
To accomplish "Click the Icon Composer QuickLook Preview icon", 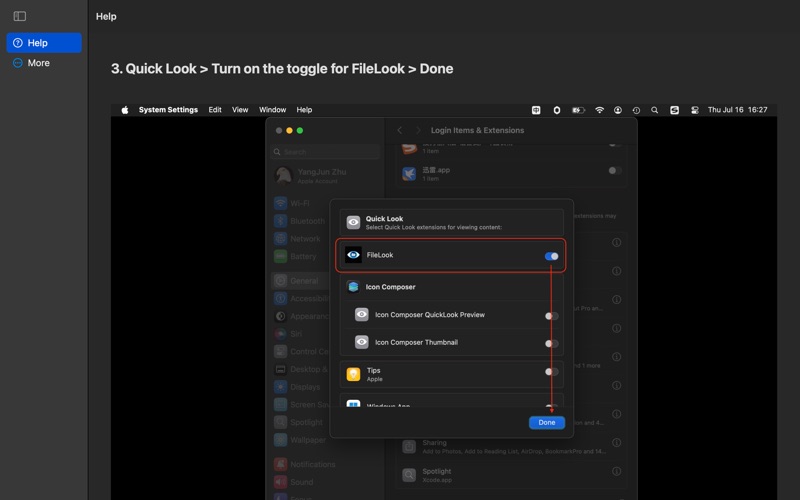I will point(362,314).
